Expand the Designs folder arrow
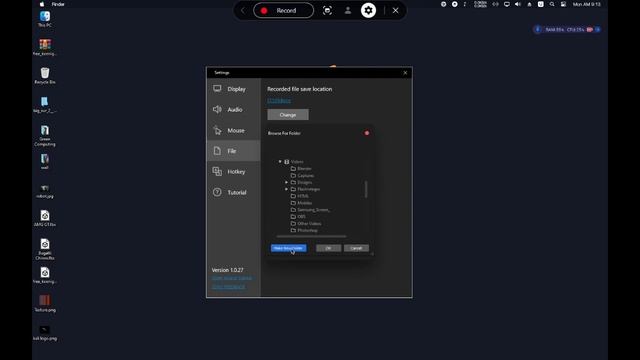The width and height of the screenshot is (640, 360). (287, 182)
